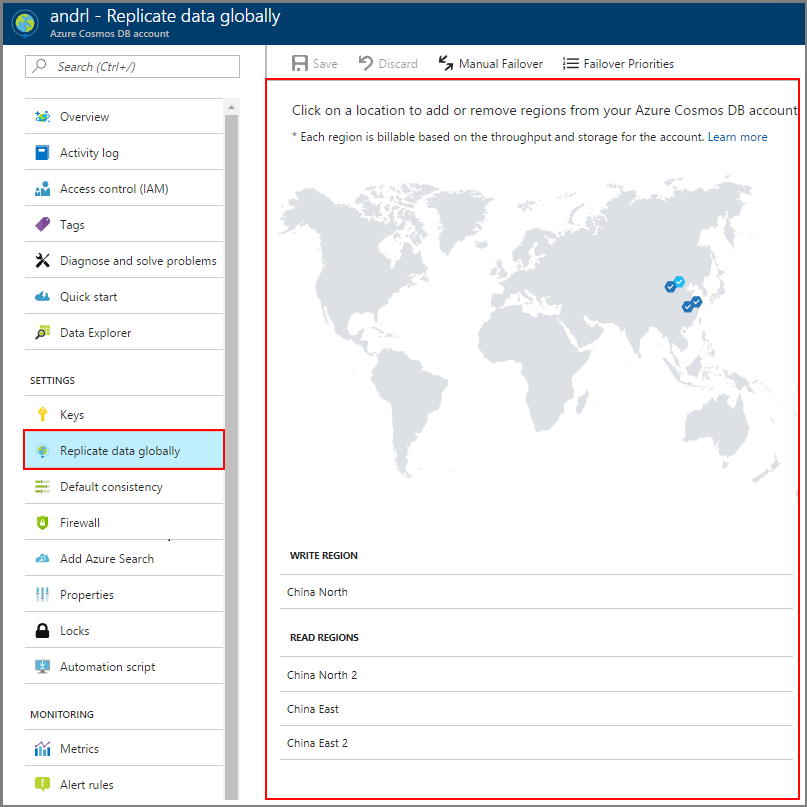This screenshot has height=807, width=807.
Task: Click the Firewall shield icon
Action: click(42, 523)
